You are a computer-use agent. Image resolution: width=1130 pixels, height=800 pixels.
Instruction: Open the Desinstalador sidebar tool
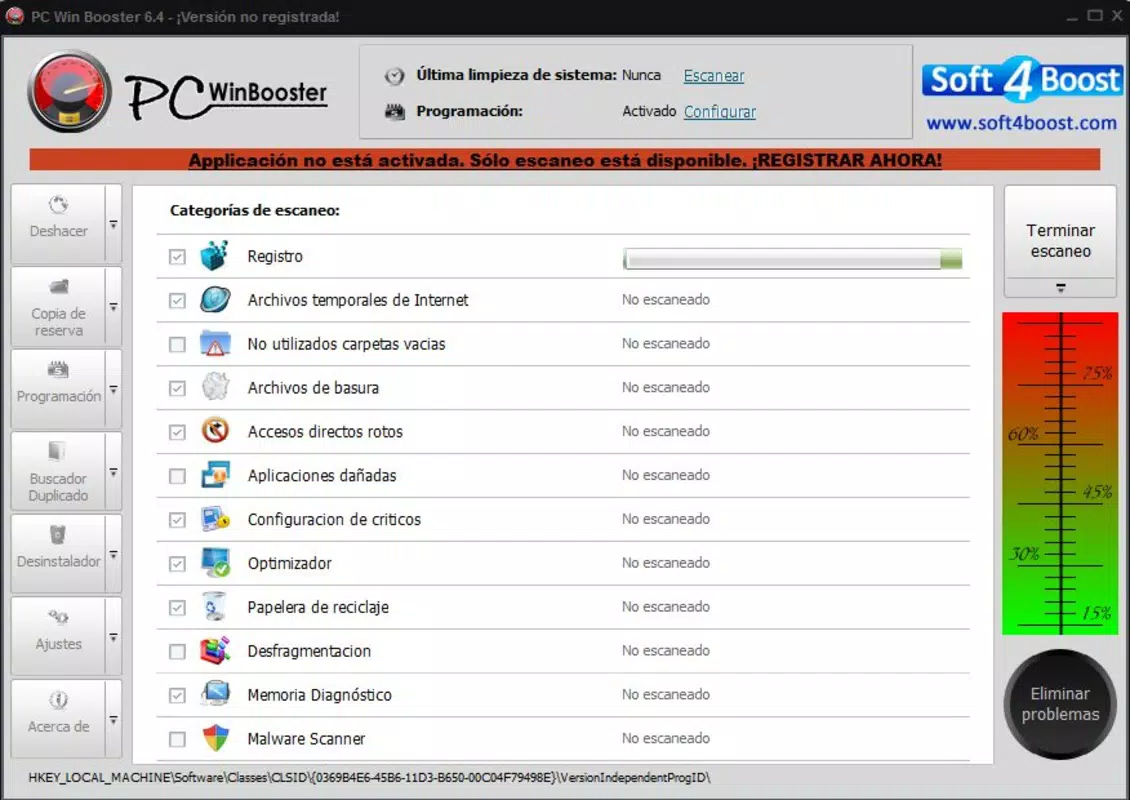(58, 554)
